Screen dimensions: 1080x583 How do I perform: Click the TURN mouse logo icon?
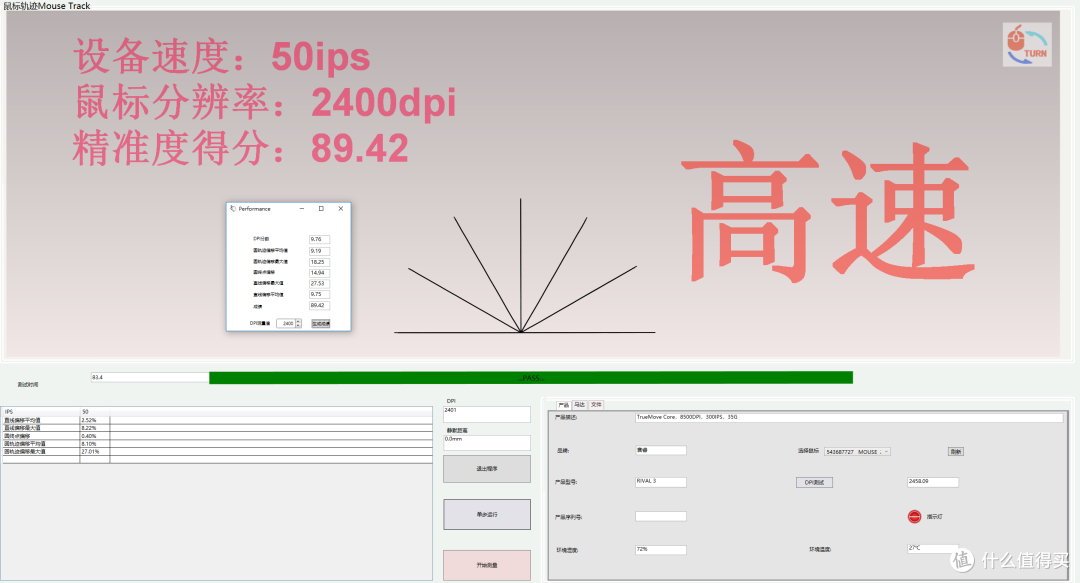click(x=1027, y=45)
